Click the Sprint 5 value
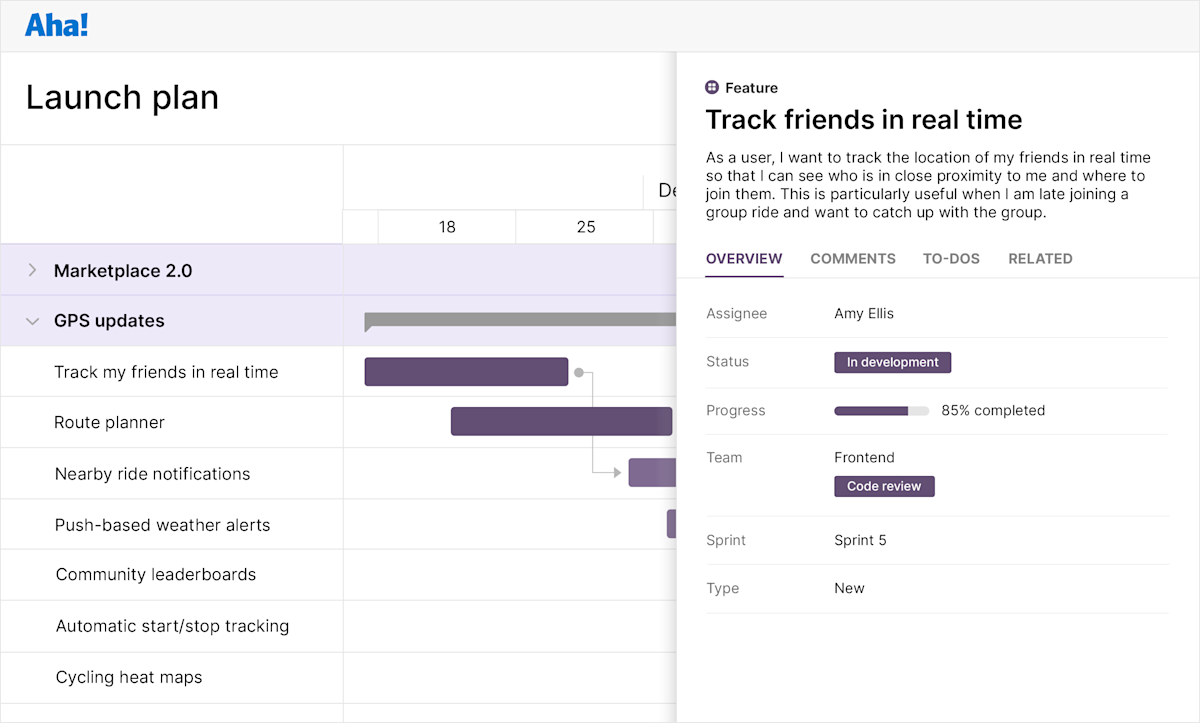1200x723 pixels. (x=860, y=540)
